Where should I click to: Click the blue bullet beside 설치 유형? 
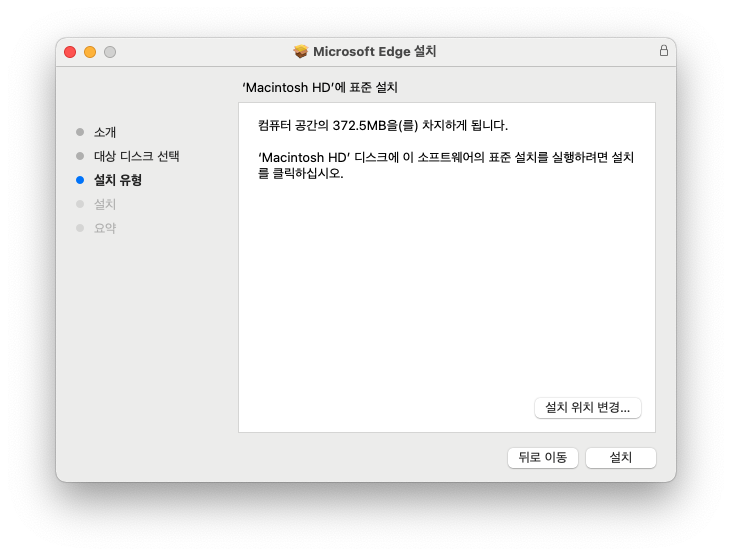80,180
